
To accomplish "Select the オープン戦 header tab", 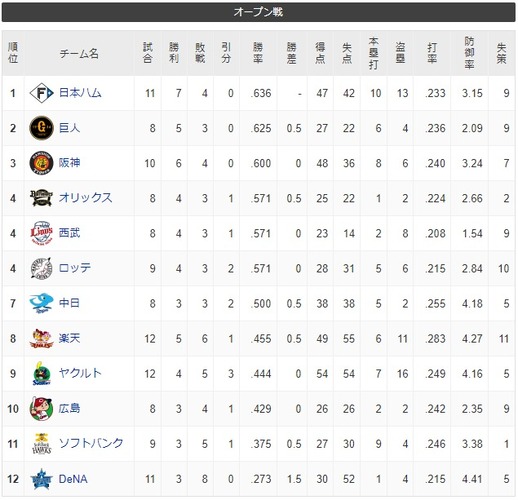I will coord(259,12).
